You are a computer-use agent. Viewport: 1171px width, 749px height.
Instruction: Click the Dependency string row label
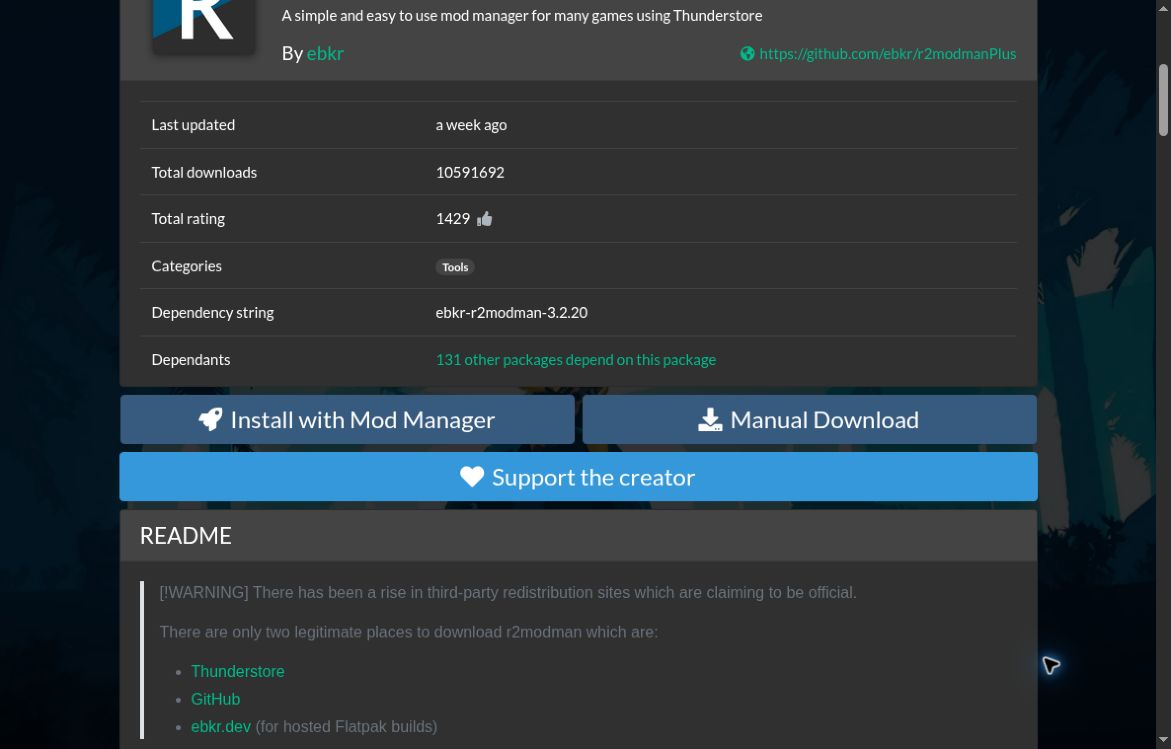coord(213,313)
